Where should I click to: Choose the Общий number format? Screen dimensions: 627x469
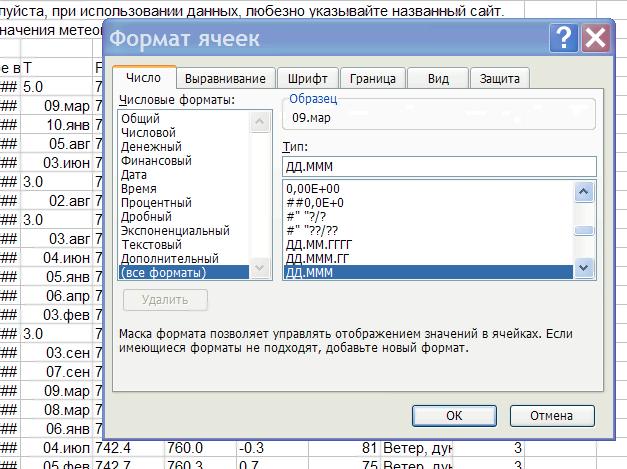point(140,119)
